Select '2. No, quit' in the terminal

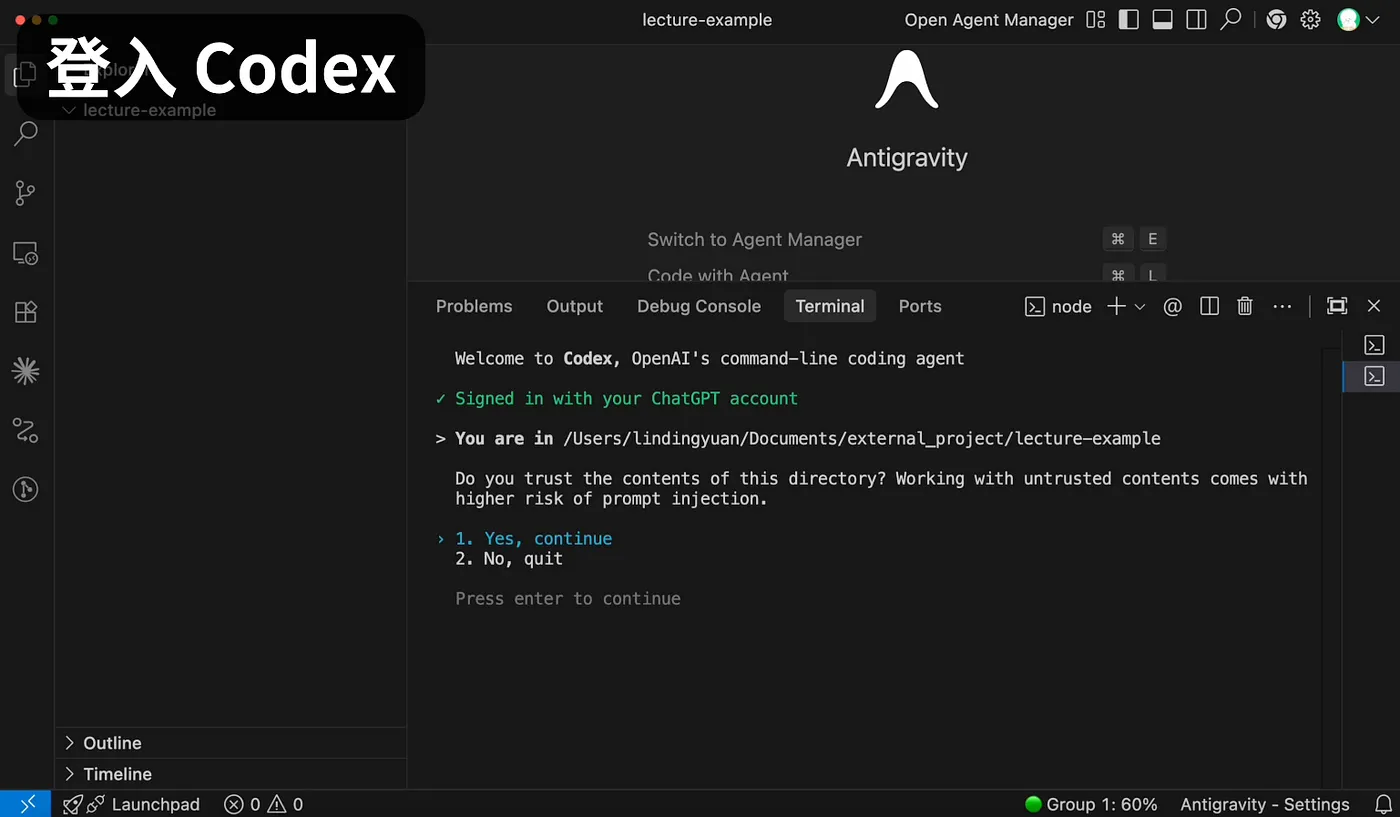pos(509,558)
